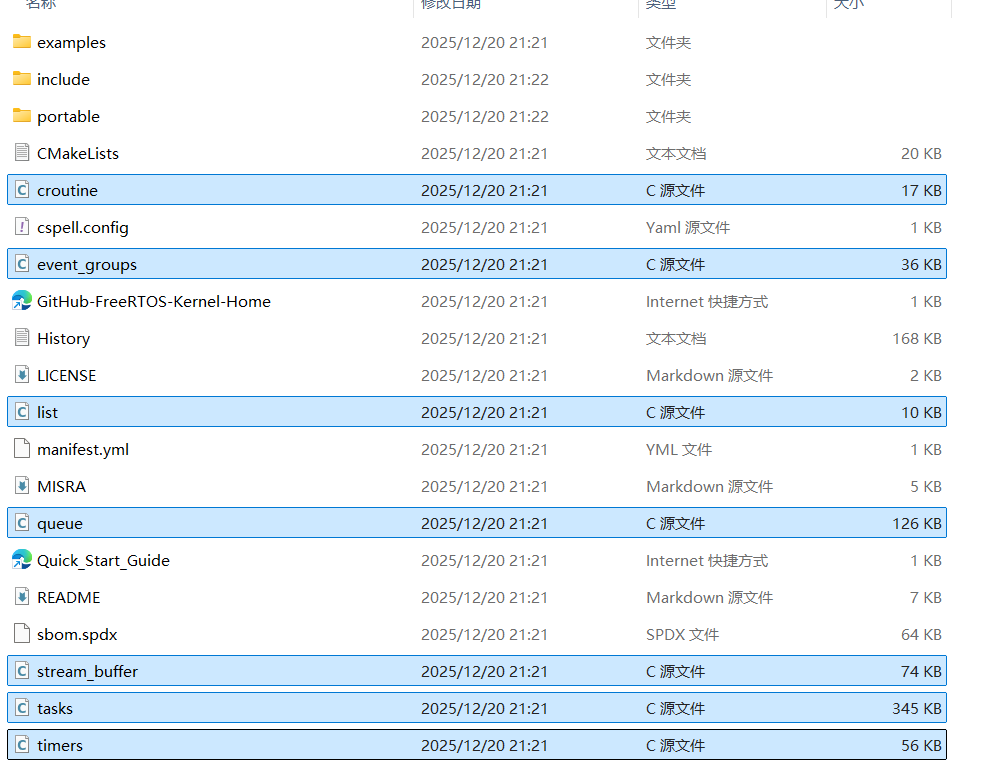Select the croutine file name
The image size is (1002, 777).
(x=67, y=190)
